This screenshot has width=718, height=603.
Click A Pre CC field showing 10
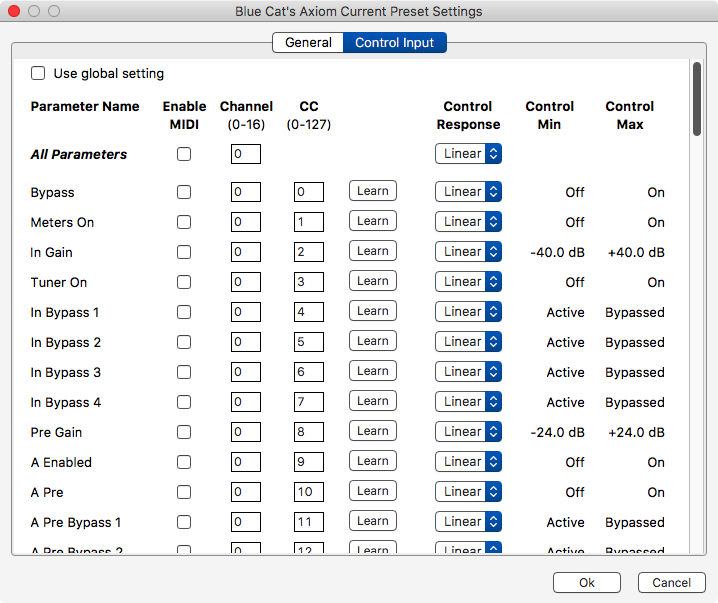(x=309, y=492)
